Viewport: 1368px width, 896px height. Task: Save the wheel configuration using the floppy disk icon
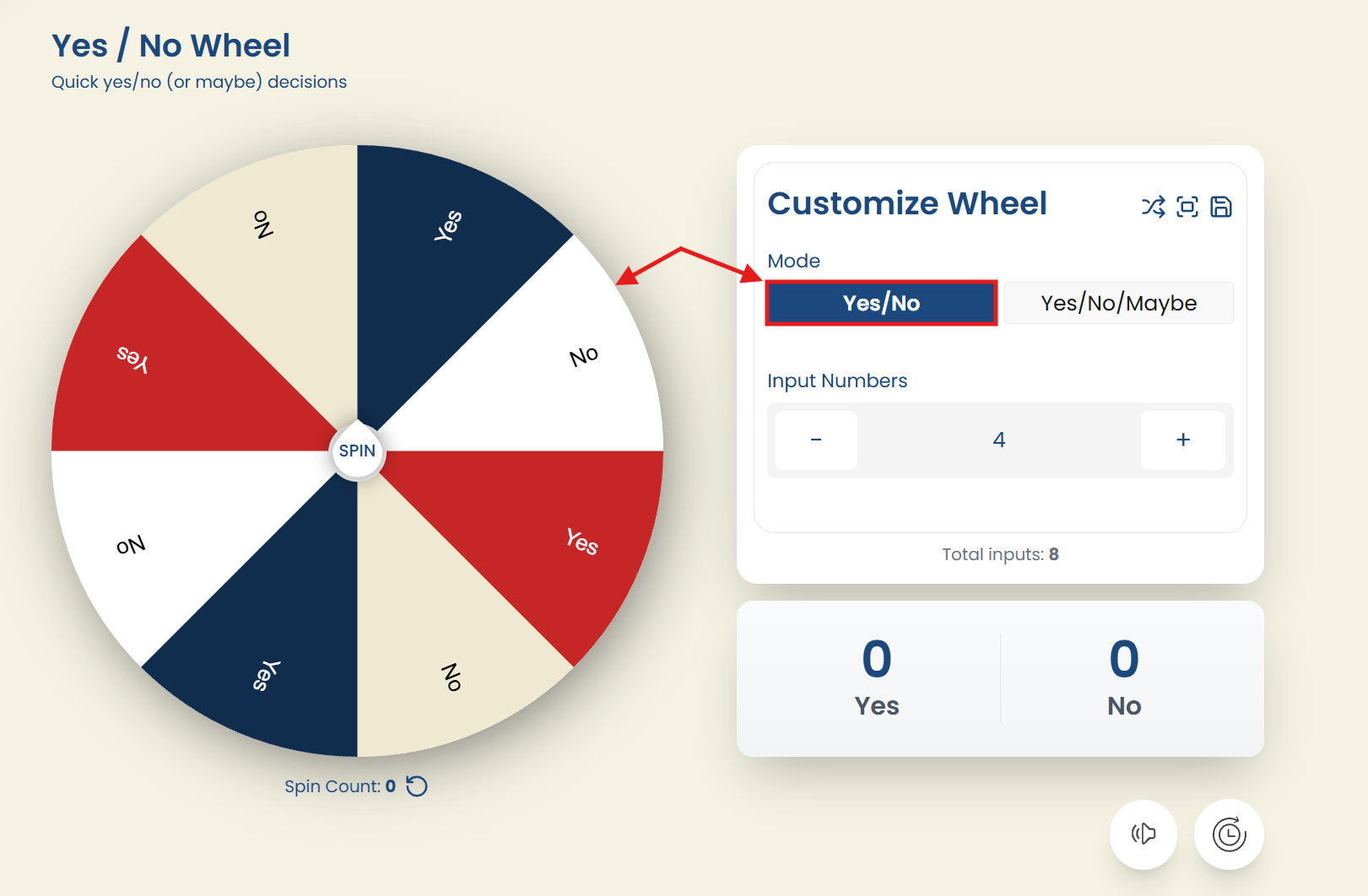coord(1221,207)
